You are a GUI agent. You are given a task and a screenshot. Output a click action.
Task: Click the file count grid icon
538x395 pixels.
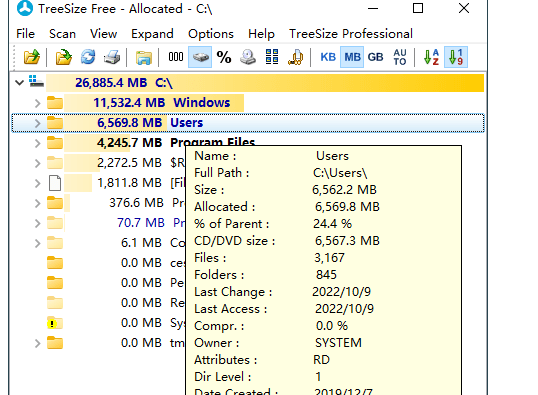point(272,57)
